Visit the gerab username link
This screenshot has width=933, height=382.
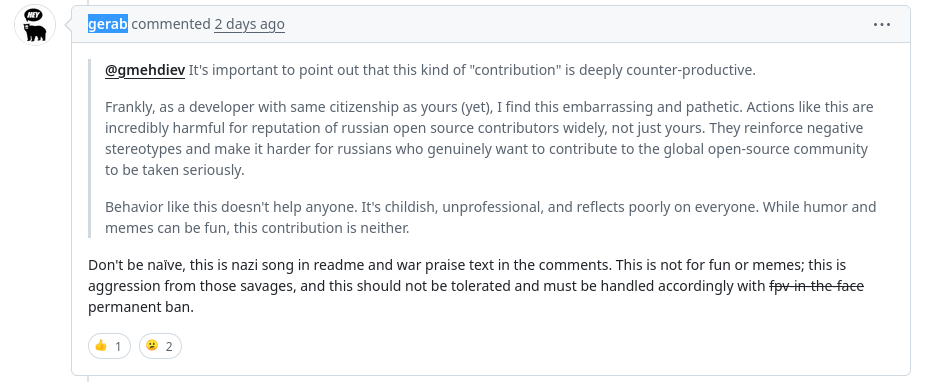click(x=108, y=24)
